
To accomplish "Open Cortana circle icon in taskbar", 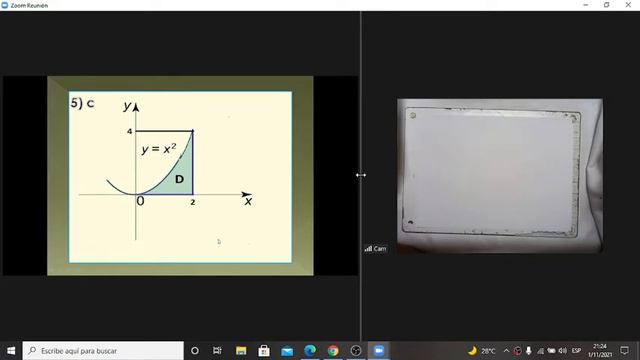I will click(195, 351).
